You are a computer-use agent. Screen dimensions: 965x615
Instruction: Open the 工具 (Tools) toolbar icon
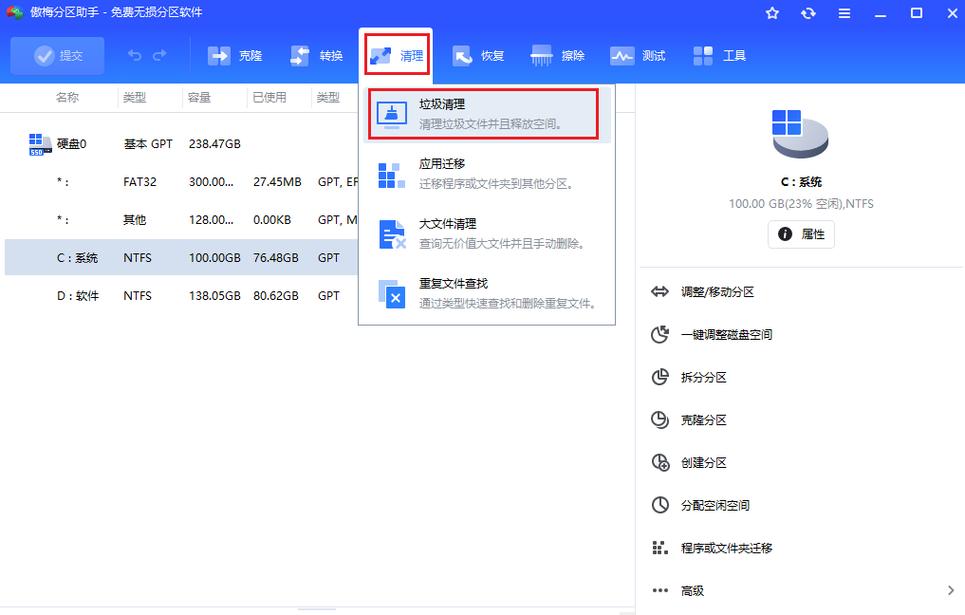[x=718, y=55]
